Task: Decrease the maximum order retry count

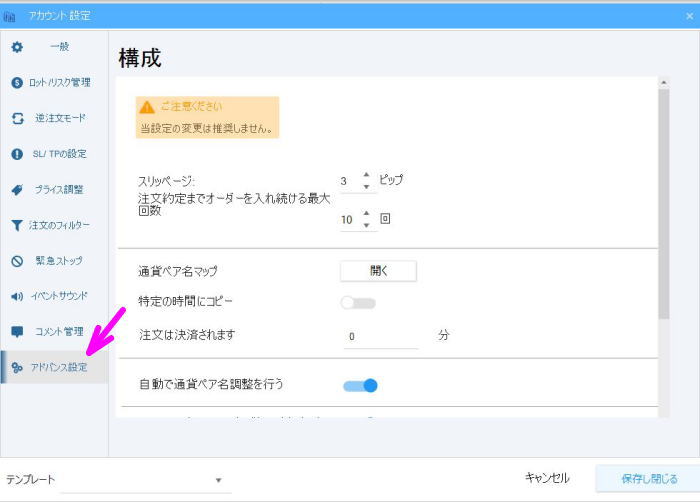Action: 366,224
